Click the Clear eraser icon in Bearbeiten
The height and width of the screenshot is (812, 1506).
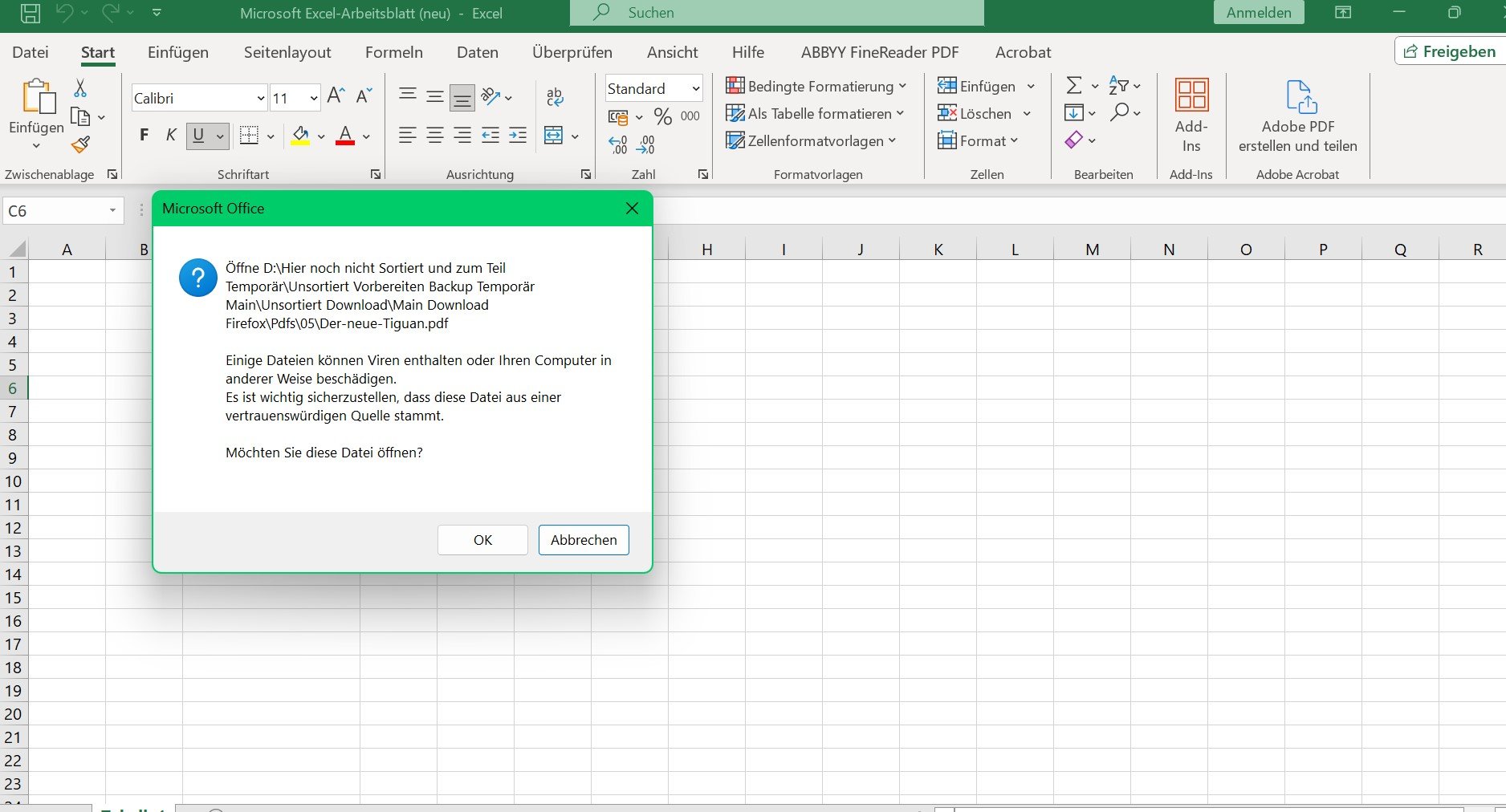click(x=1074, y=140)
